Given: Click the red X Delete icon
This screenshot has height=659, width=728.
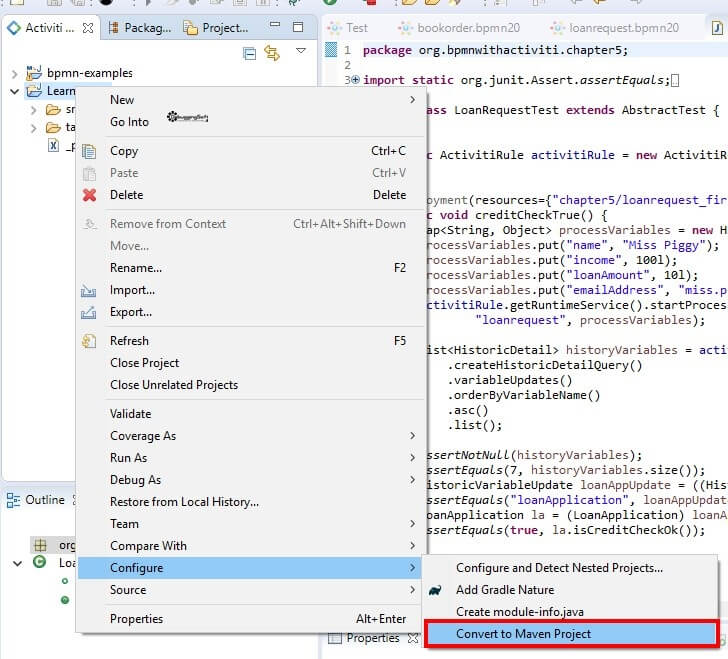Looking at the screenshot, I should [x=89, y=195].
